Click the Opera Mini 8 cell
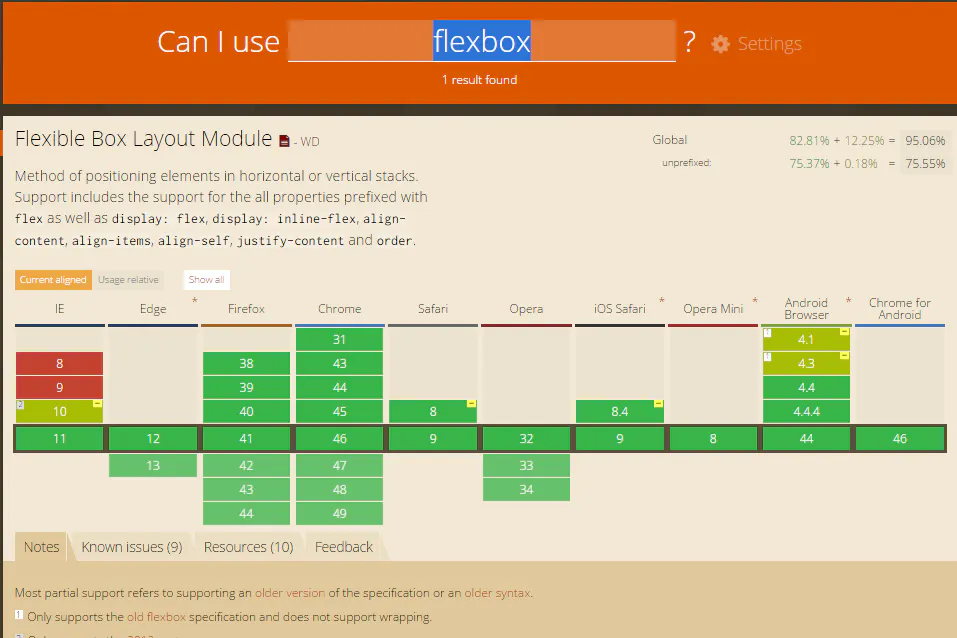 click(713, 438)
